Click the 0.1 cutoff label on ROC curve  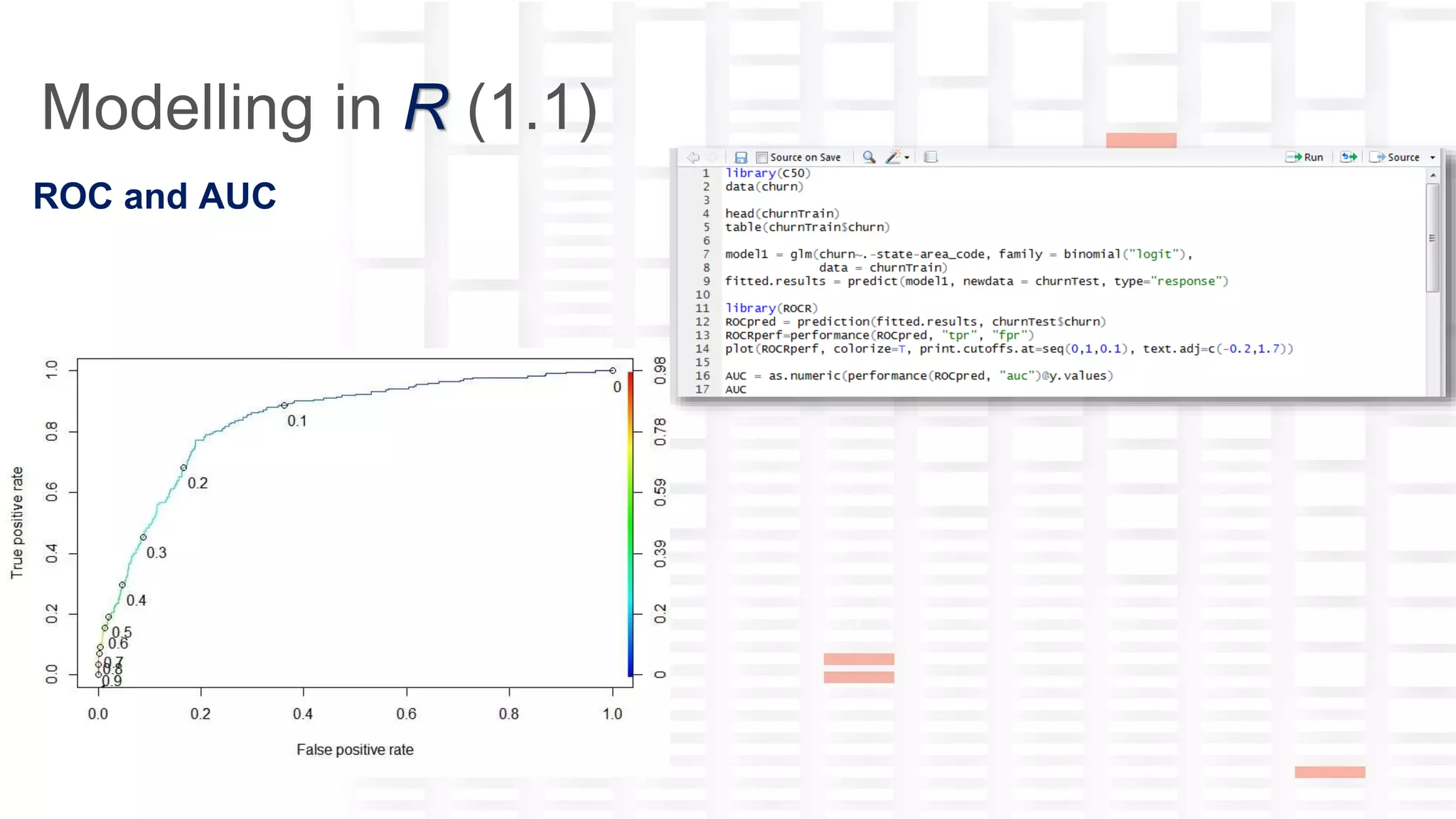pos(297,421)
